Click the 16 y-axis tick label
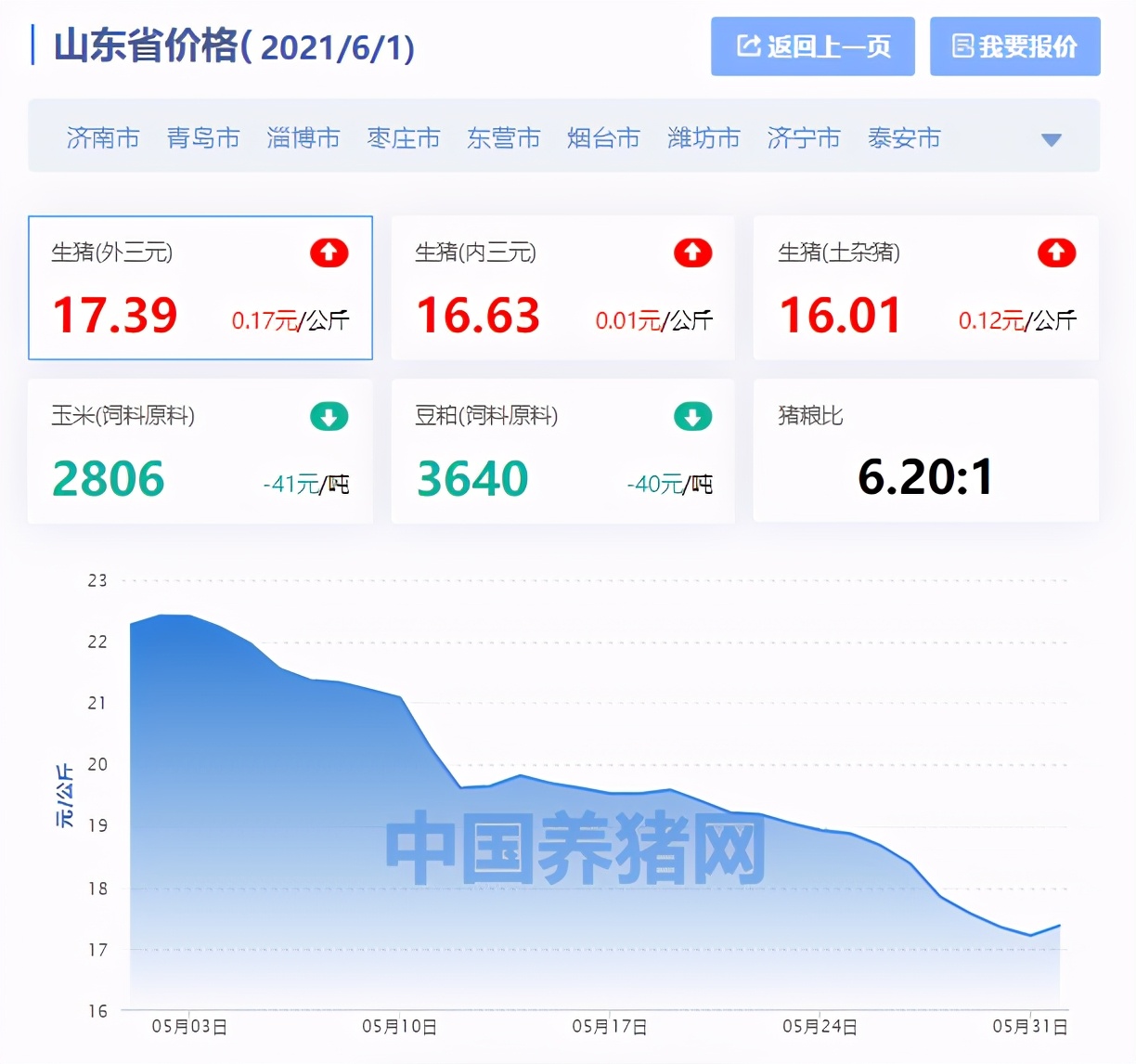The width and height of the screenshot is (1136, 1064). 97,1011
